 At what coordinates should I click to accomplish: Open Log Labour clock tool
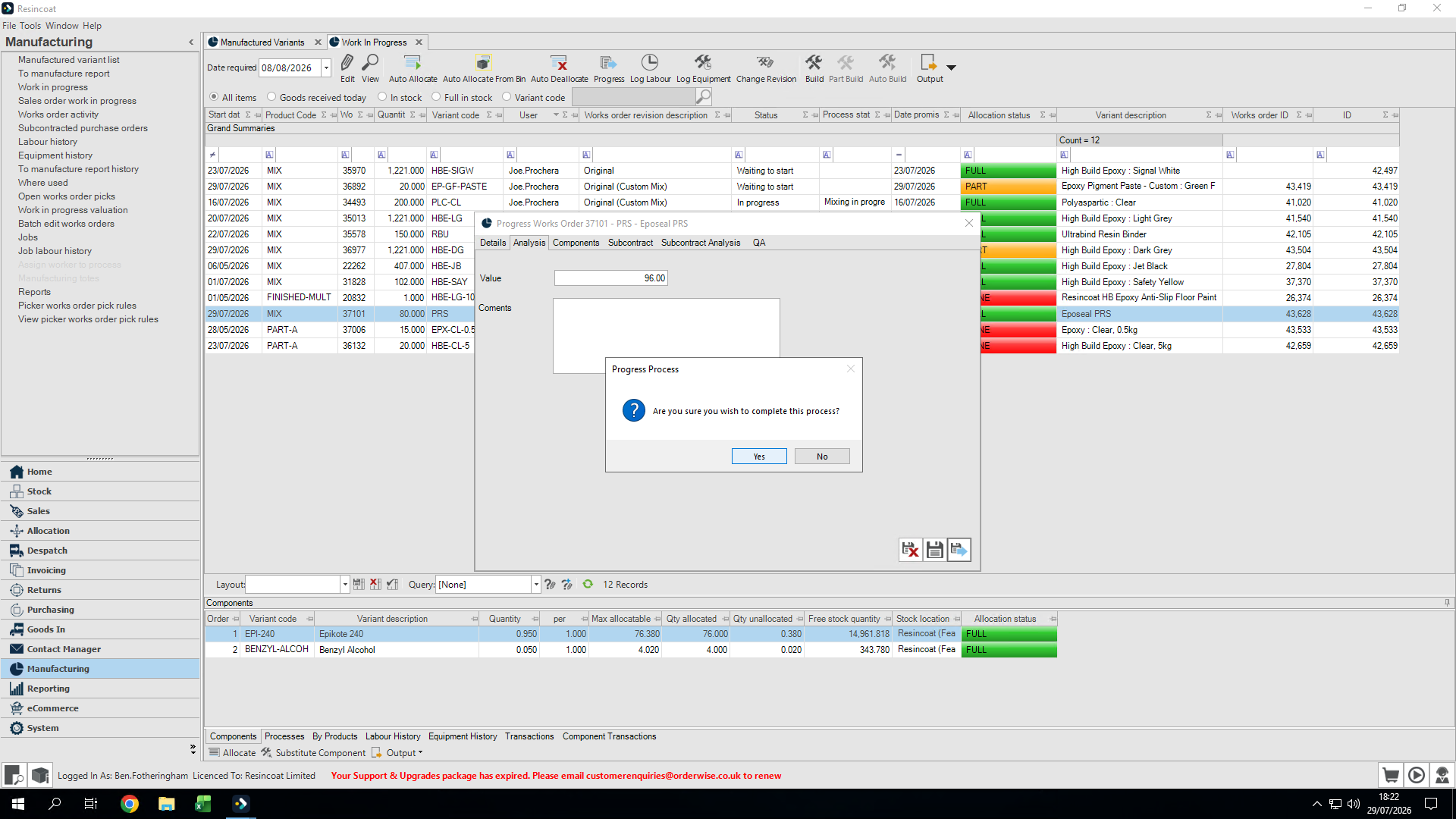pyautogui.click(x=650, y=67)
